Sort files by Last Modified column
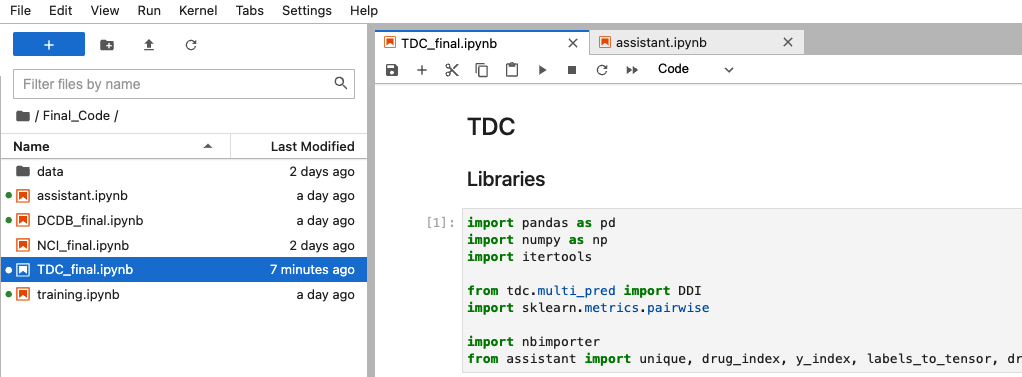1022x377 pixels. pos(299,146)
